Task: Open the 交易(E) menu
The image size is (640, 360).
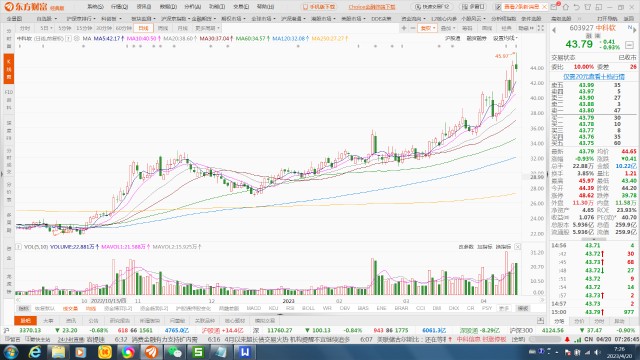Action: pos(241,7)
